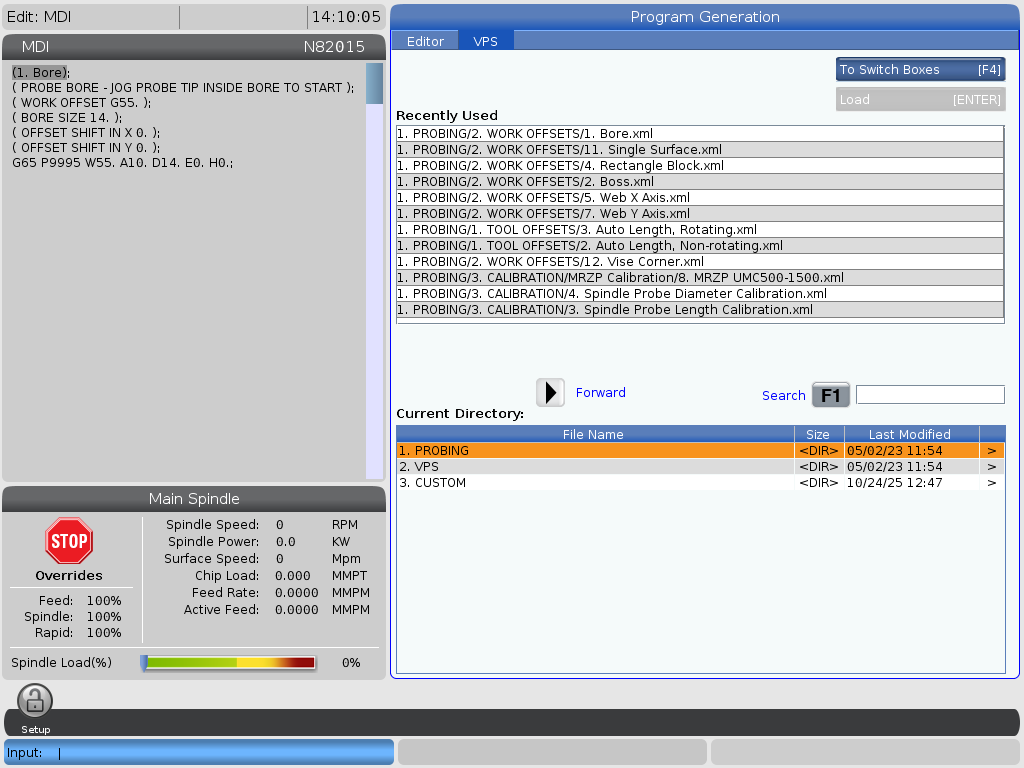Click the Setup lock icon
The width and height of the screenshot is (1024, 768).
tap(35, 701)
